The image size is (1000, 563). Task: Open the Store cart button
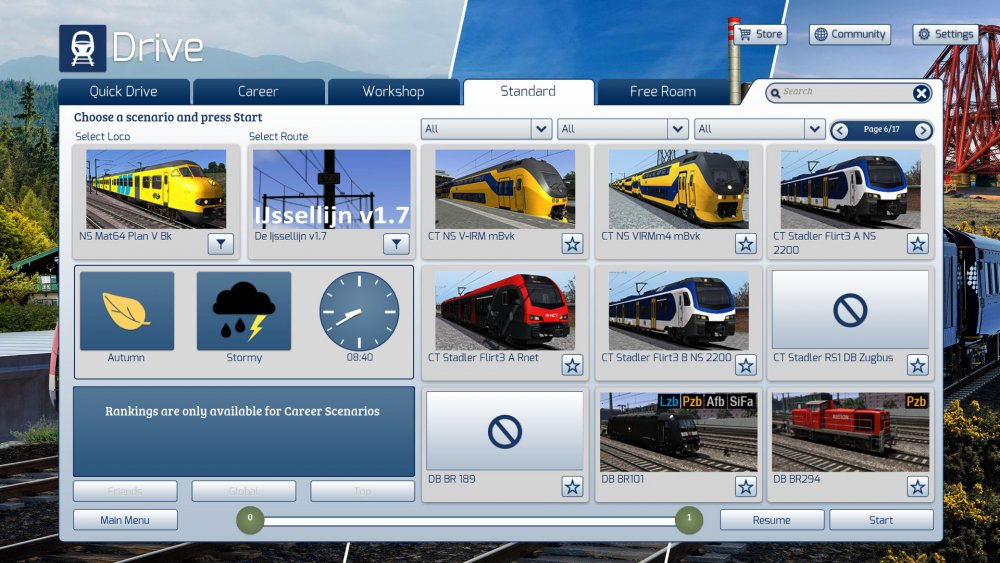tap(760, 34)
